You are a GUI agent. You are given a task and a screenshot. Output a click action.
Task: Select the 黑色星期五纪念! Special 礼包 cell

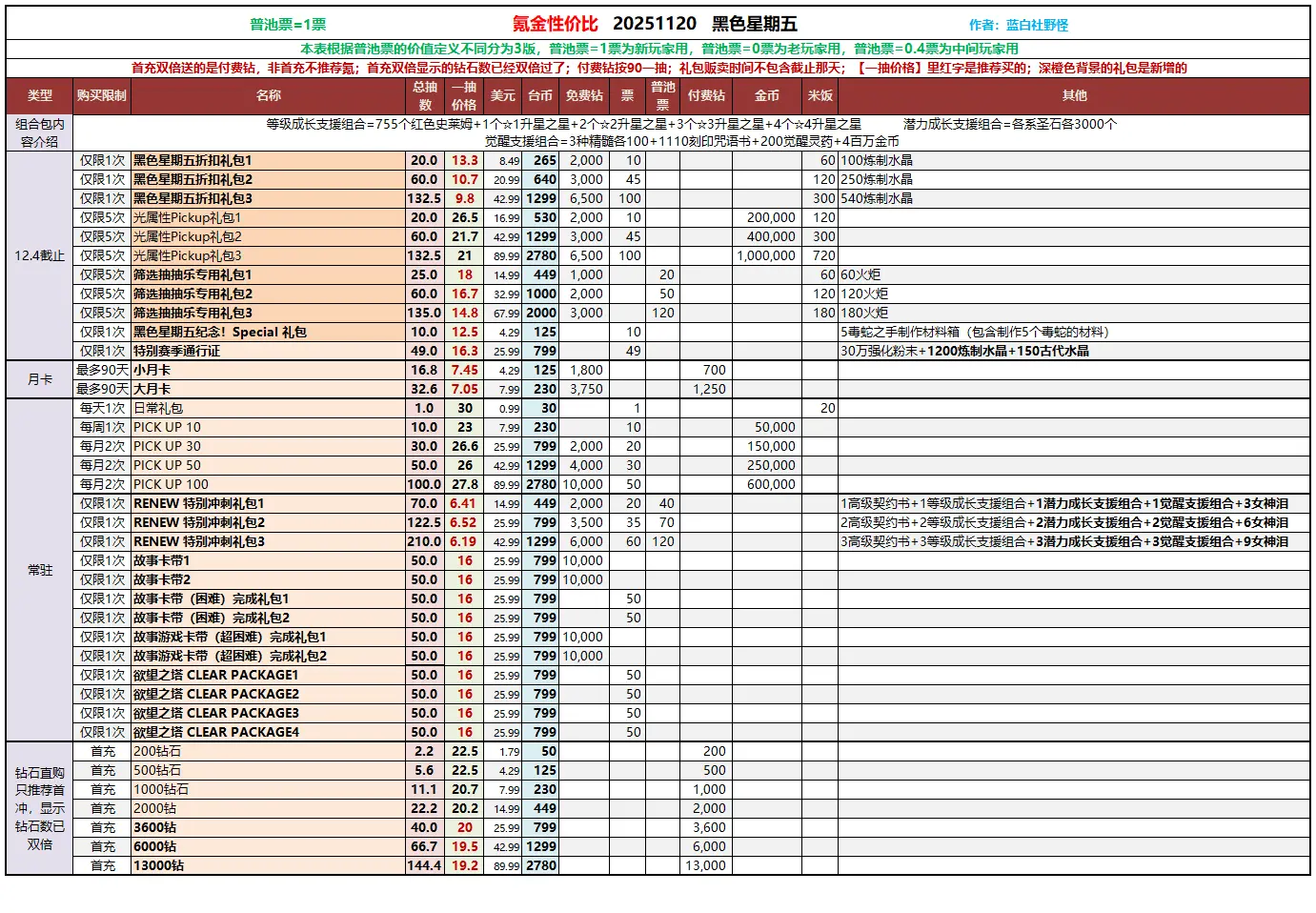tap(220, 332)
